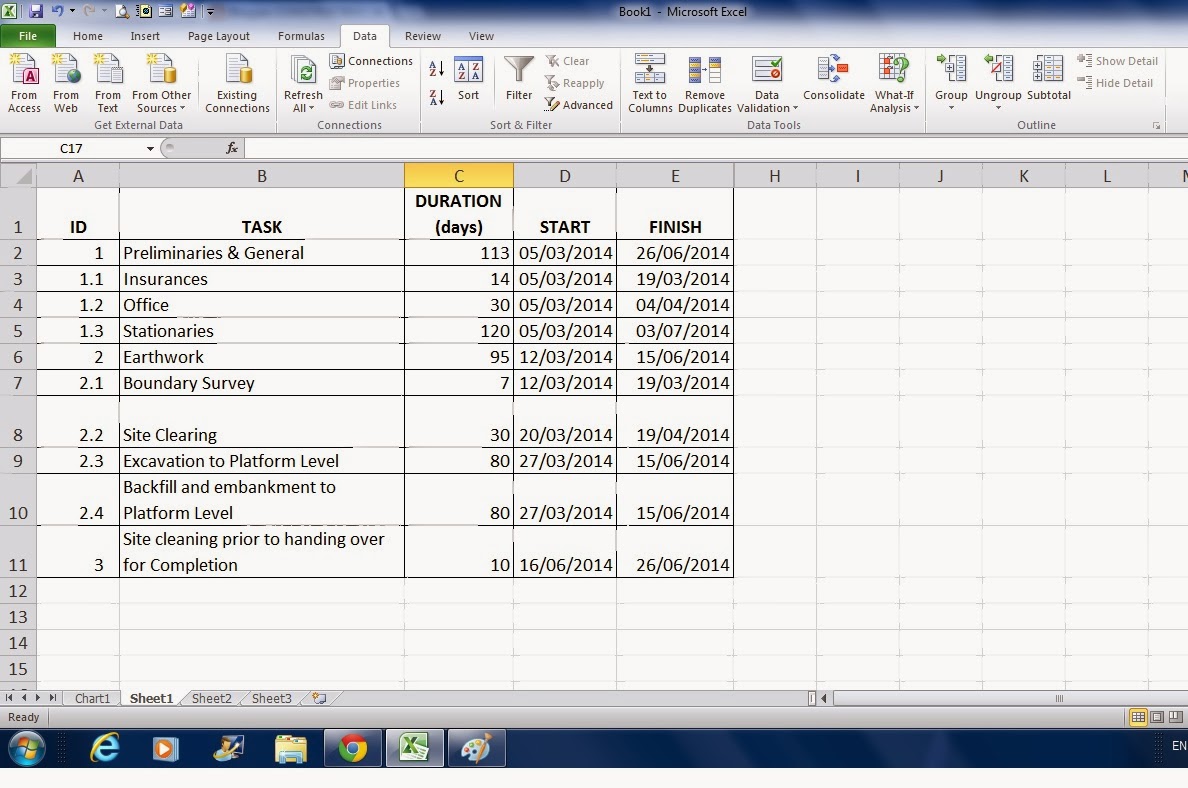Switch to Page Layout view in status bar

(x=1157, y=717)
